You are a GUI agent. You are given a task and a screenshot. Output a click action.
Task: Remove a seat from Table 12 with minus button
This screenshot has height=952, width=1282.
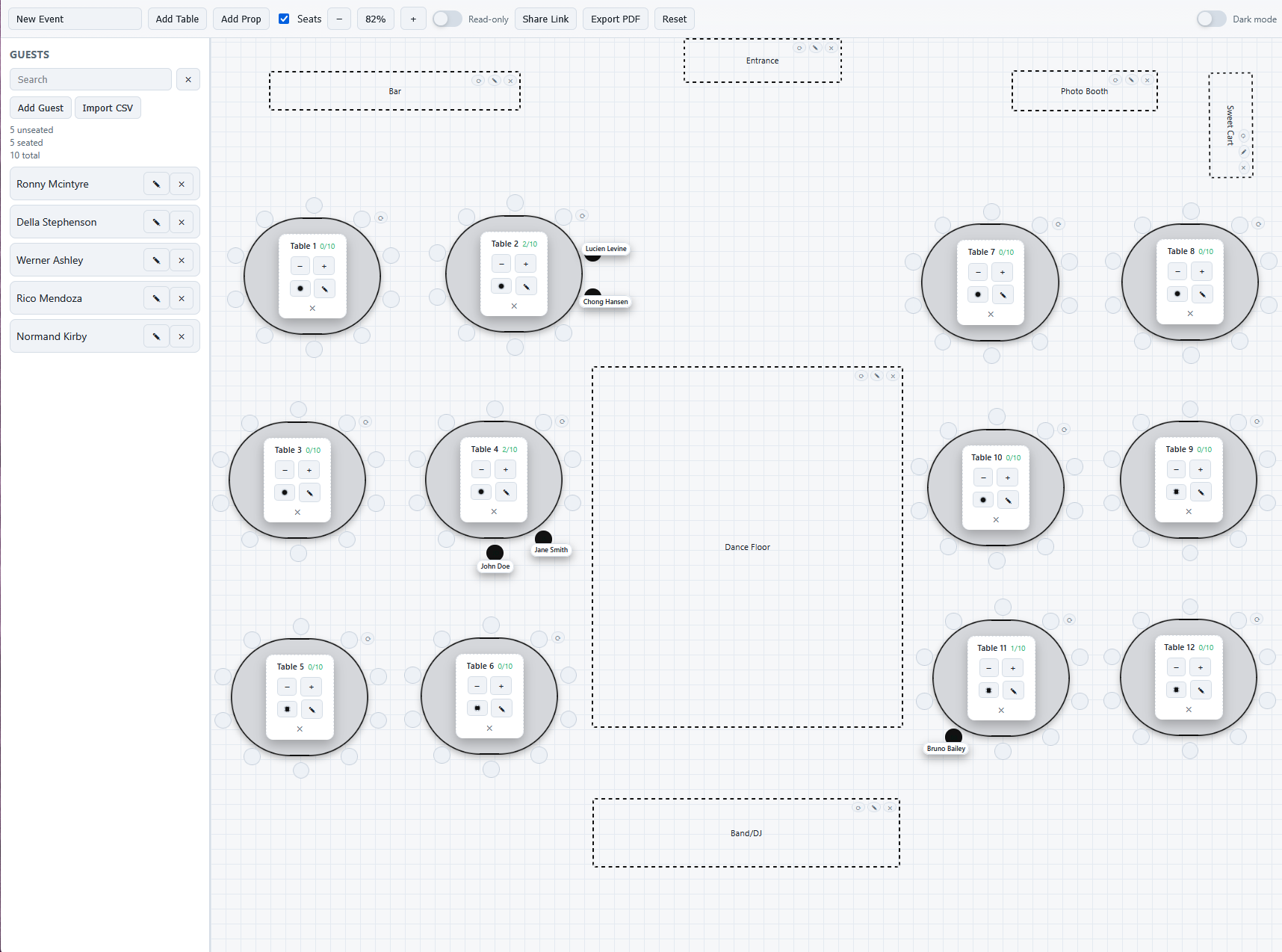tap(1176, 667)
